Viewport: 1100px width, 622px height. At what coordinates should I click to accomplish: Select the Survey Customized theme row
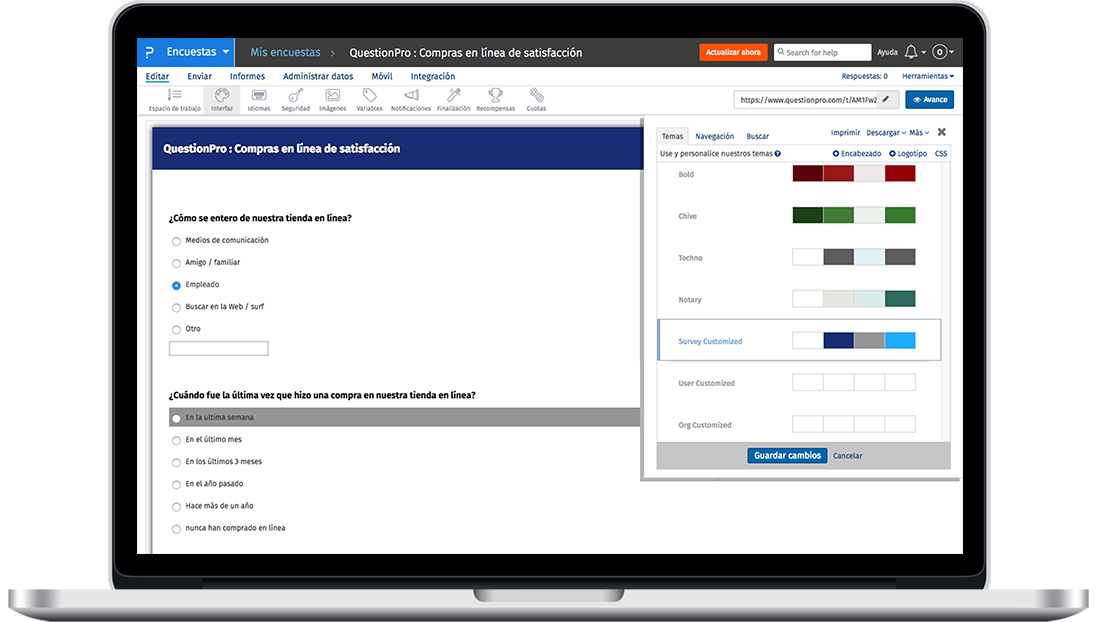pyautogui.click(x=799, y=341)
